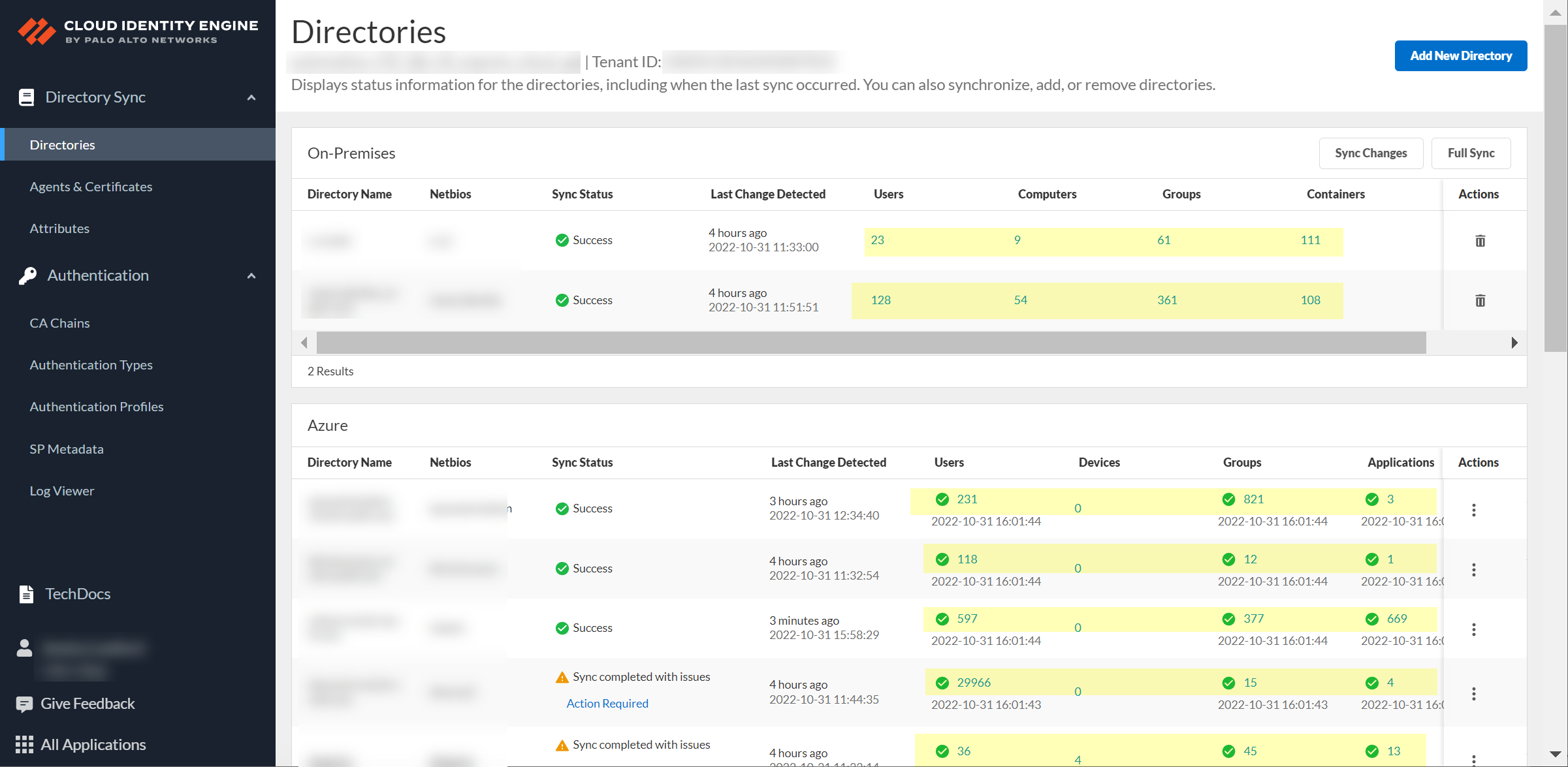Click trash icon for second On-Premises directory

1480,301
